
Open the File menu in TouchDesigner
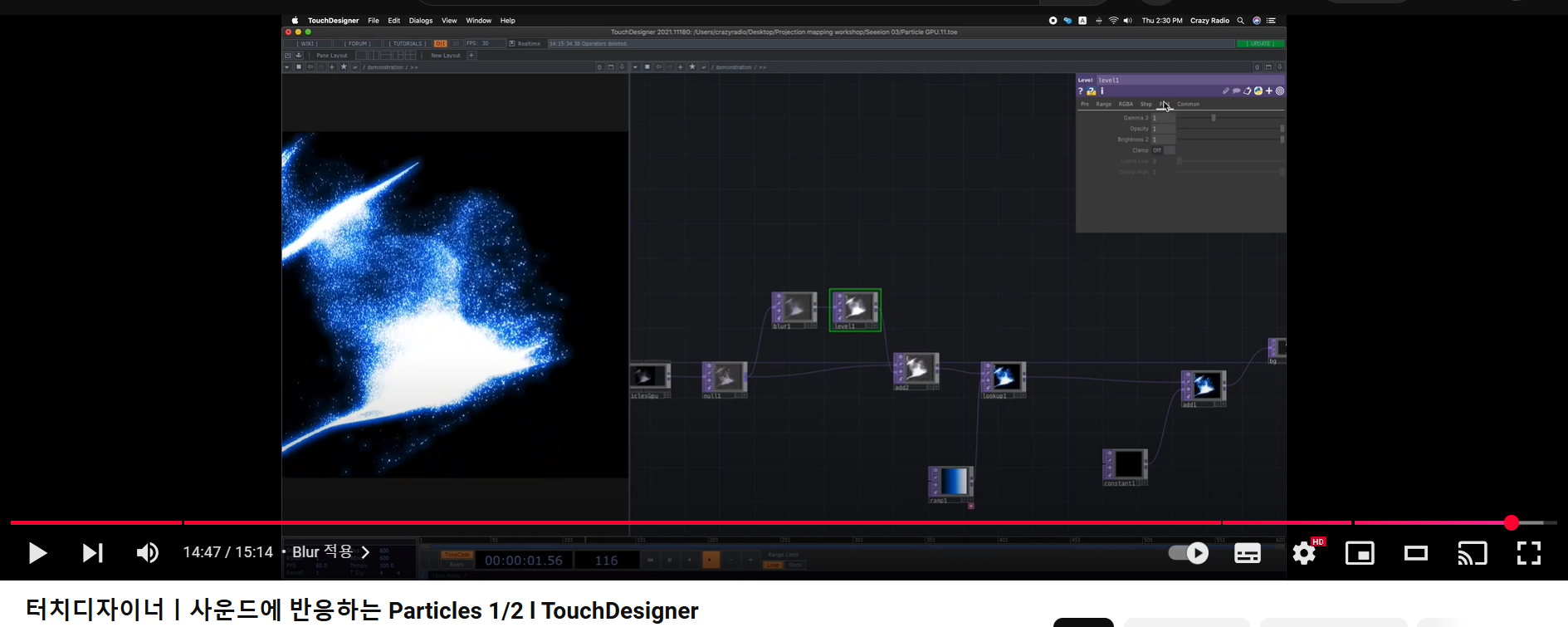374,21
